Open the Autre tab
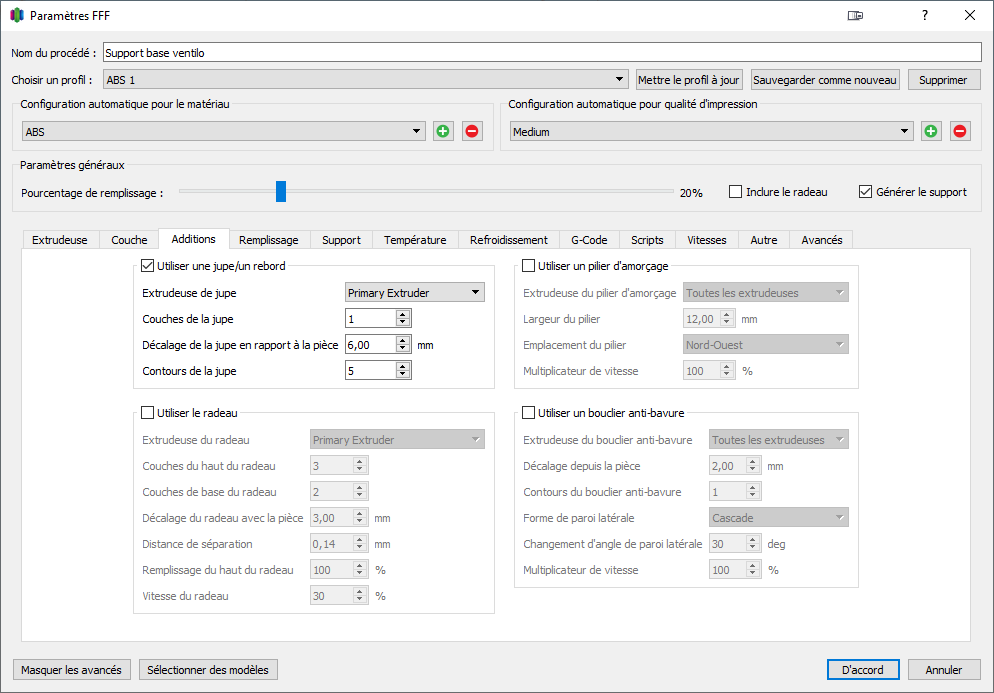Screen dimensions: 994x693 click(x=764, y=240)
